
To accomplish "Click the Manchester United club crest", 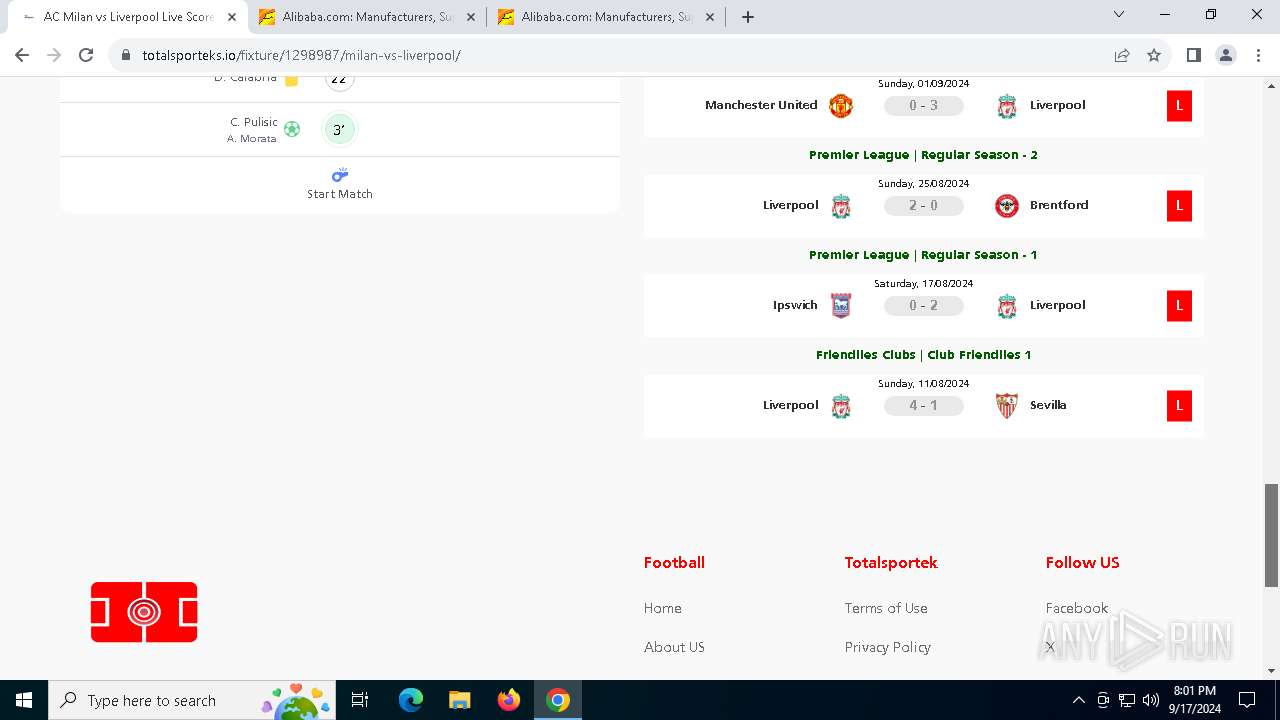I will click(x=841, y=105).
